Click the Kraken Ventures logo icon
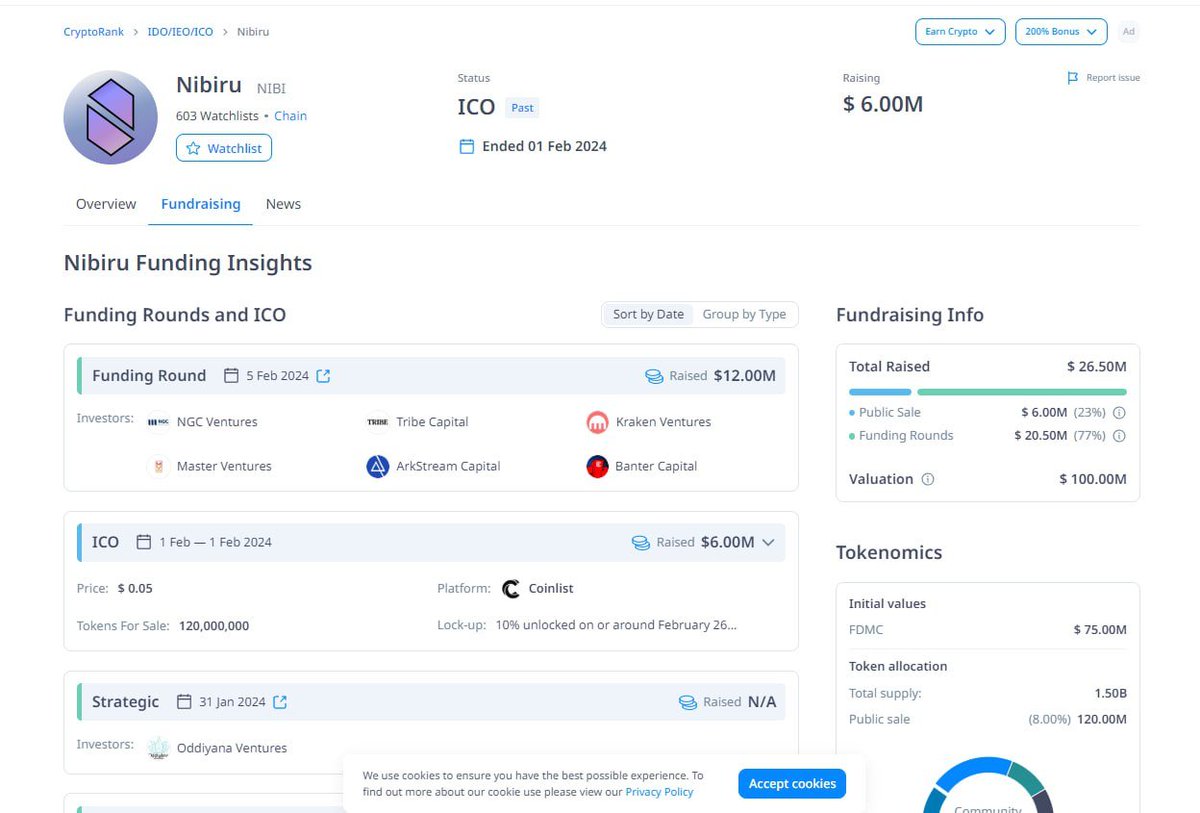The width and height of the screenshot is (1200, 813). (597, 422)
